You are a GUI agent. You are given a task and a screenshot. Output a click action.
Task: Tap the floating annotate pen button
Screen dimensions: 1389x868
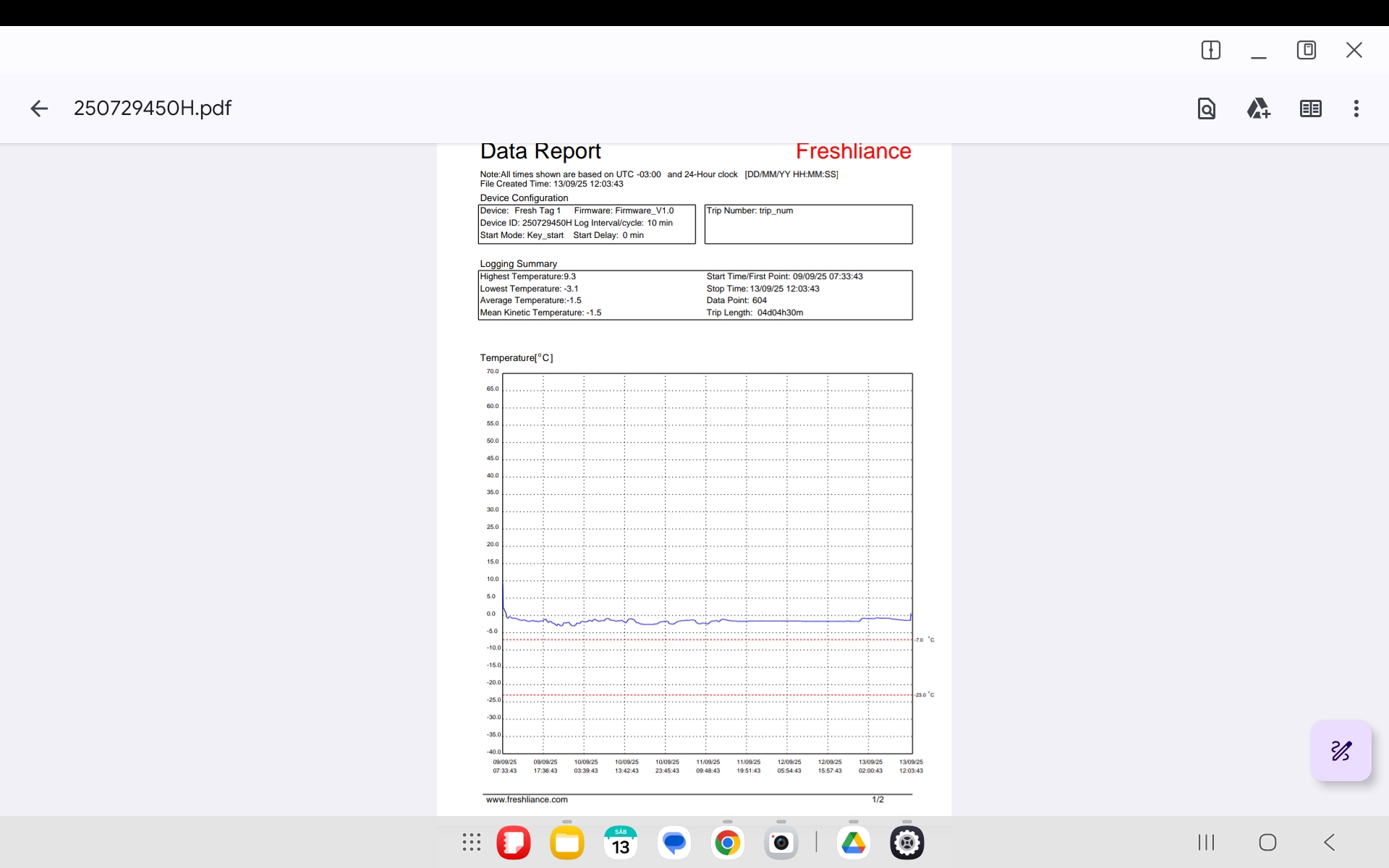[1341, 751]
